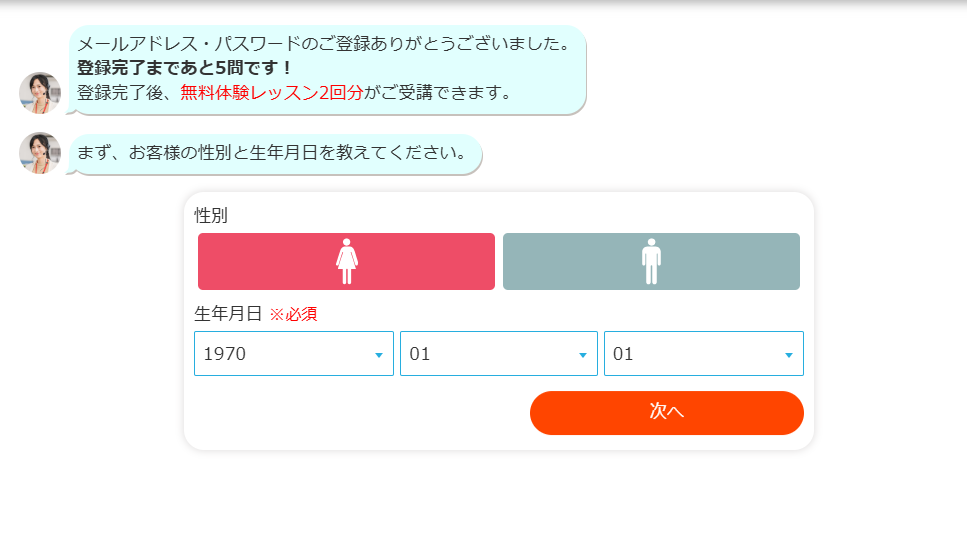Click the 性別 label
This screenshot has width=967, height=540.
point(211,216)
